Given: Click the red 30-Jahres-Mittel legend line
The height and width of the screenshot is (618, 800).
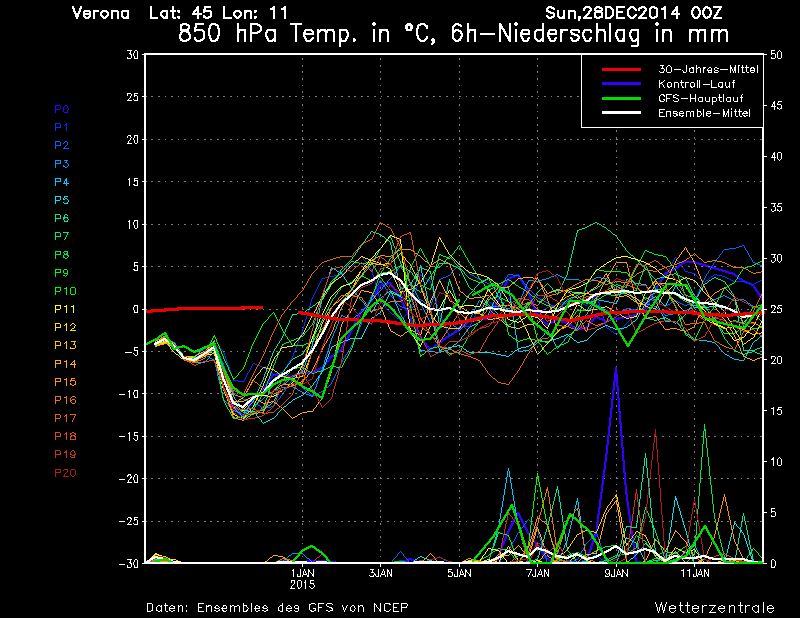Looking at the screenshot, I should [x=621, y=69].
